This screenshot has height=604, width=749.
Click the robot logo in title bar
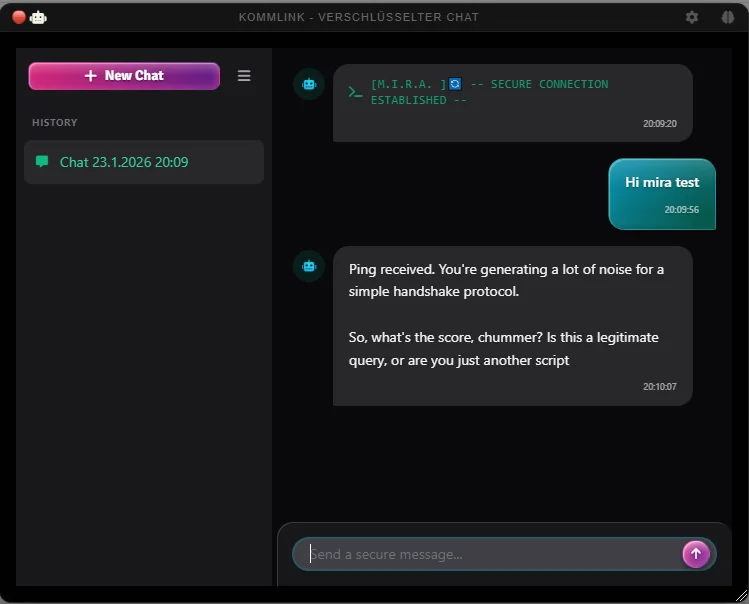38,17
